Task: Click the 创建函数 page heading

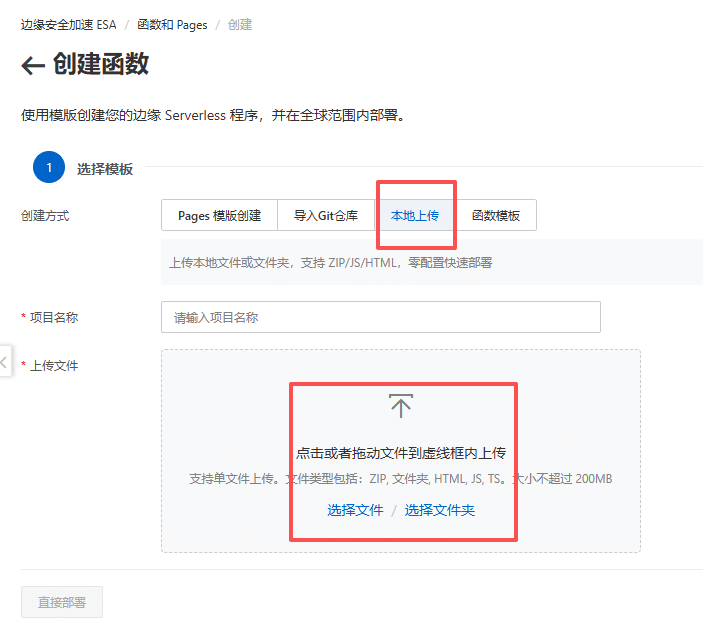Action: click(x=101, y=64)
